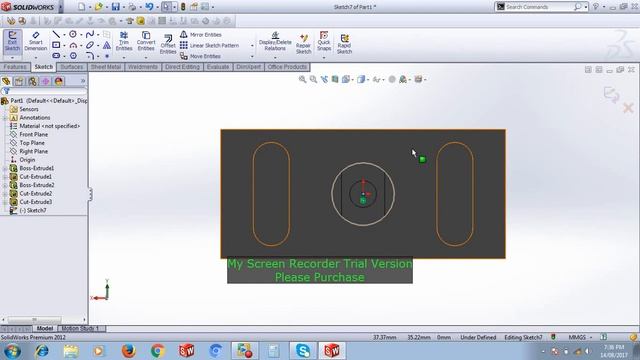Open Skype from the taskbar
This screenshot has height=360, width=640.
click(303, 351)
